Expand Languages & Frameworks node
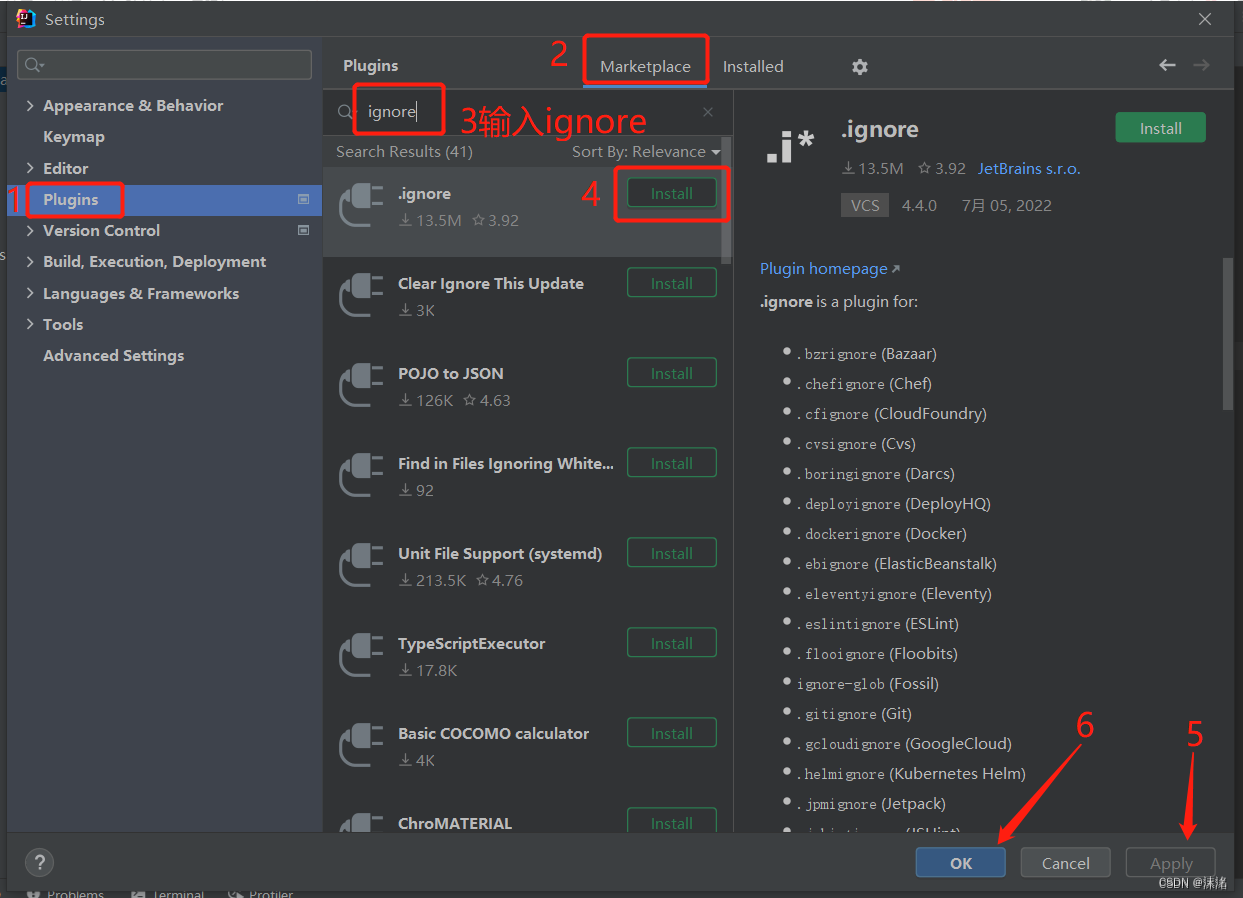This screenshot has height=898, width=1243. click(30, 294)
